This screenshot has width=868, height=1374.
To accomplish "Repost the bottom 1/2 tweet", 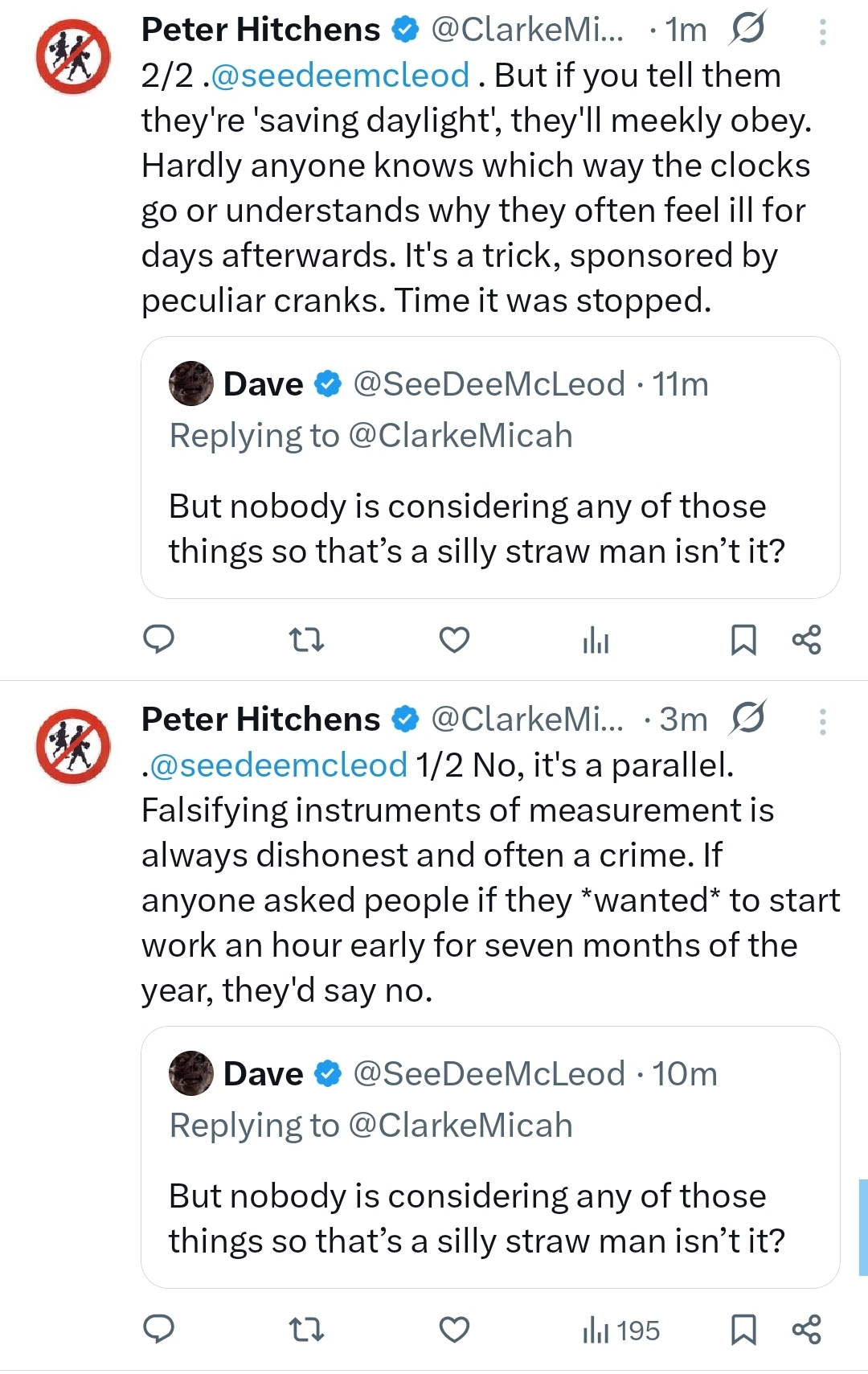I will pos(306,1330).
